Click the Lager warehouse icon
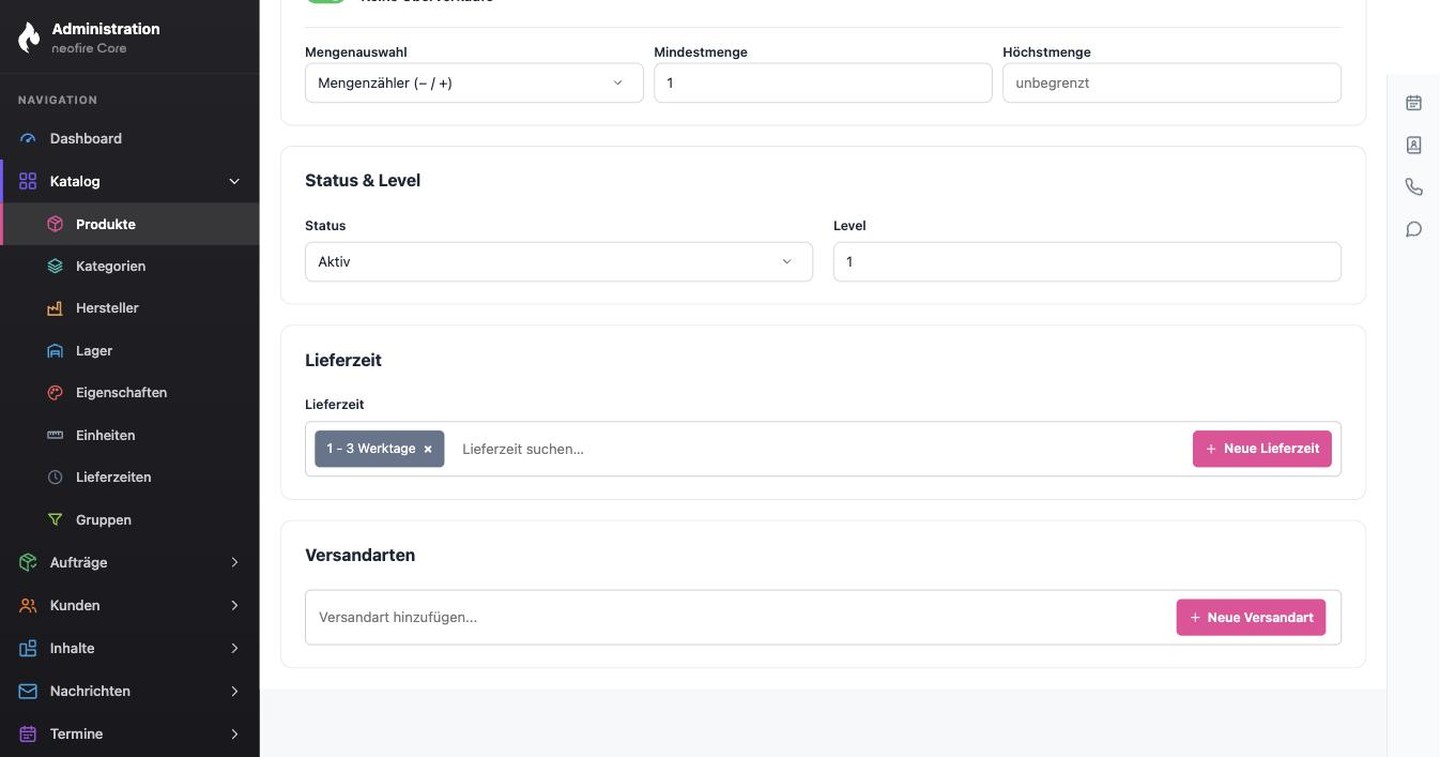 tap(55, 351)
